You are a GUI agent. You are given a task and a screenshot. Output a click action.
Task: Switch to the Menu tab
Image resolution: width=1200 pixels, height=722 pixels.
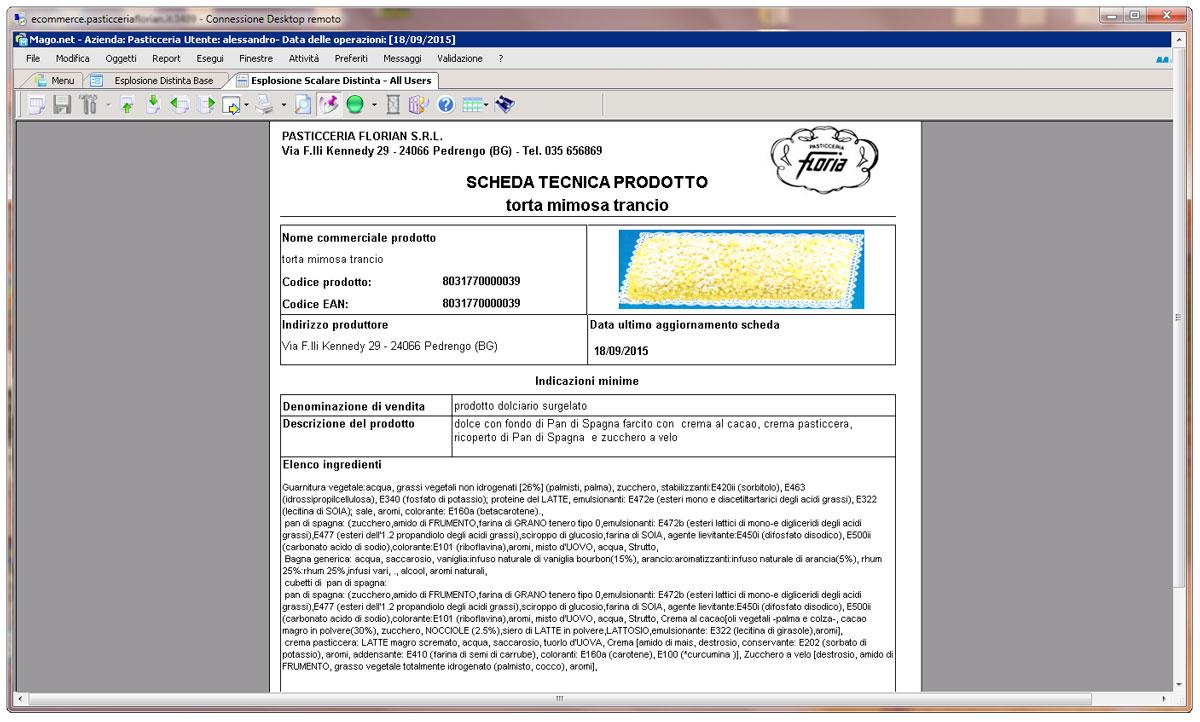[x=55, y=80]
